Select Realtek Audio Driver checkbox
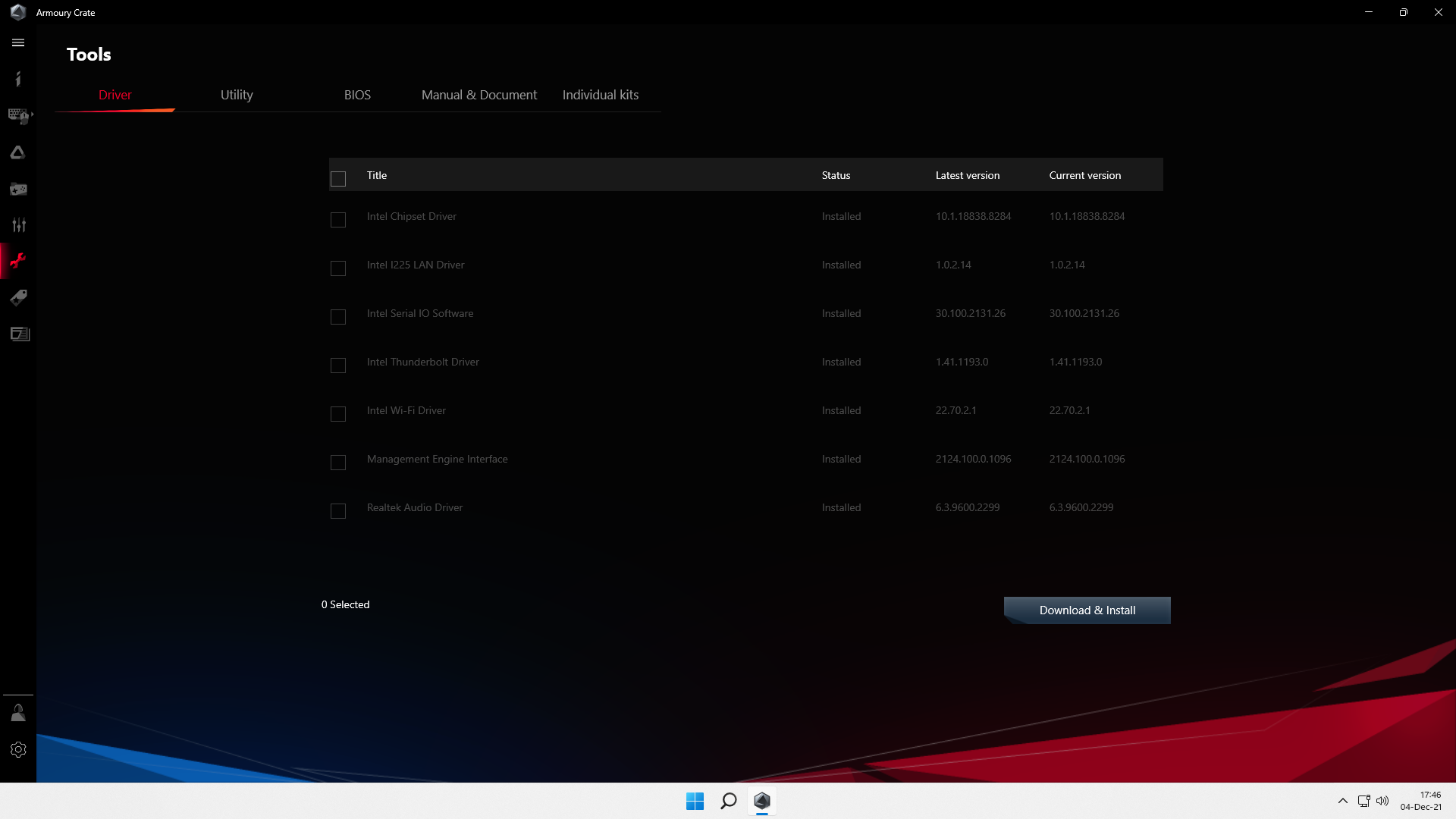 pyautogui.click(x=338, y=511)
